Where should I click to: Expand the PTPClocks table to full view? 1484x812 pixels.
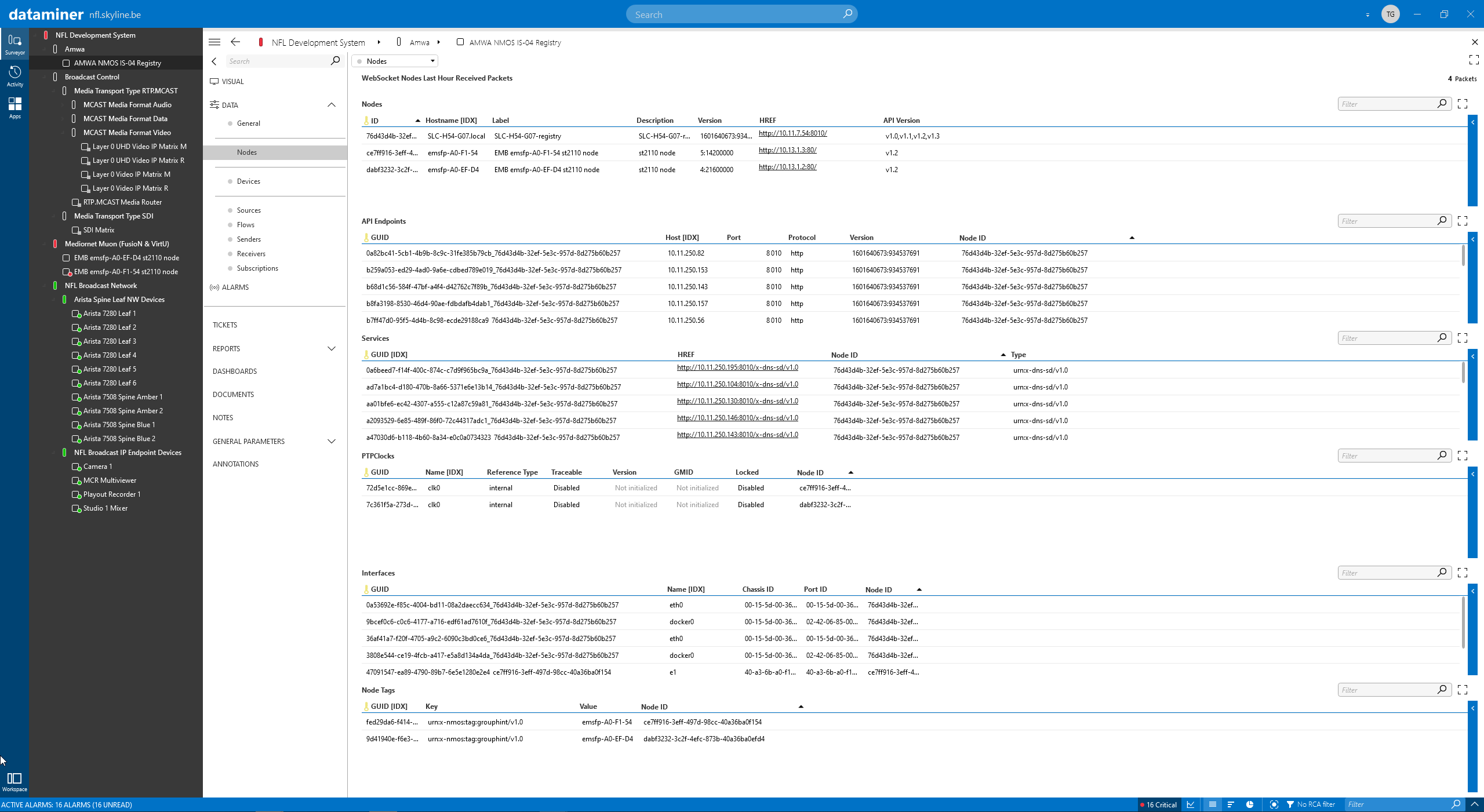[x=1463, y=456]
